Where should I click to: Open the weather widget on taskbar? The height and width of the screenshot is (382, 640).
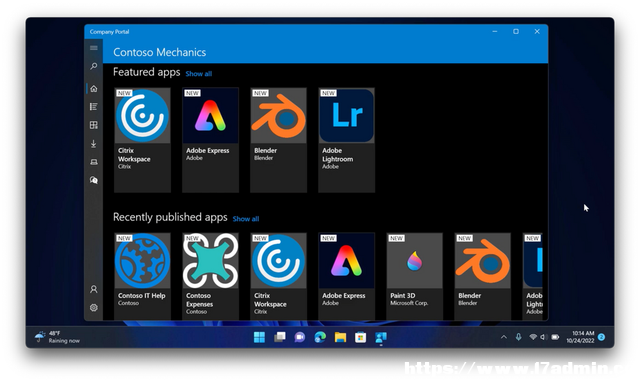[x=58, y=337]
